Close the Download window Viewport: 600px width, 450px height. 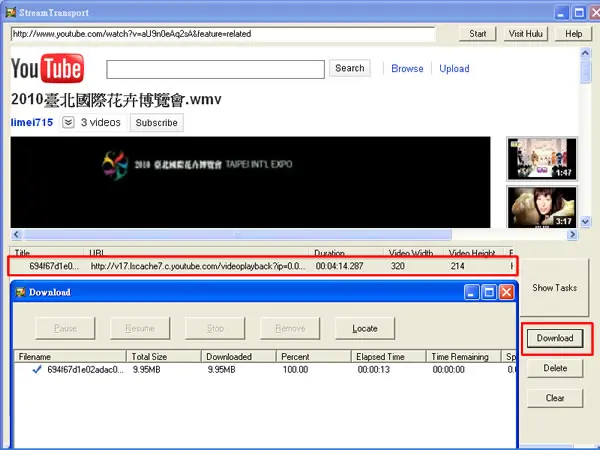point(507,292)
